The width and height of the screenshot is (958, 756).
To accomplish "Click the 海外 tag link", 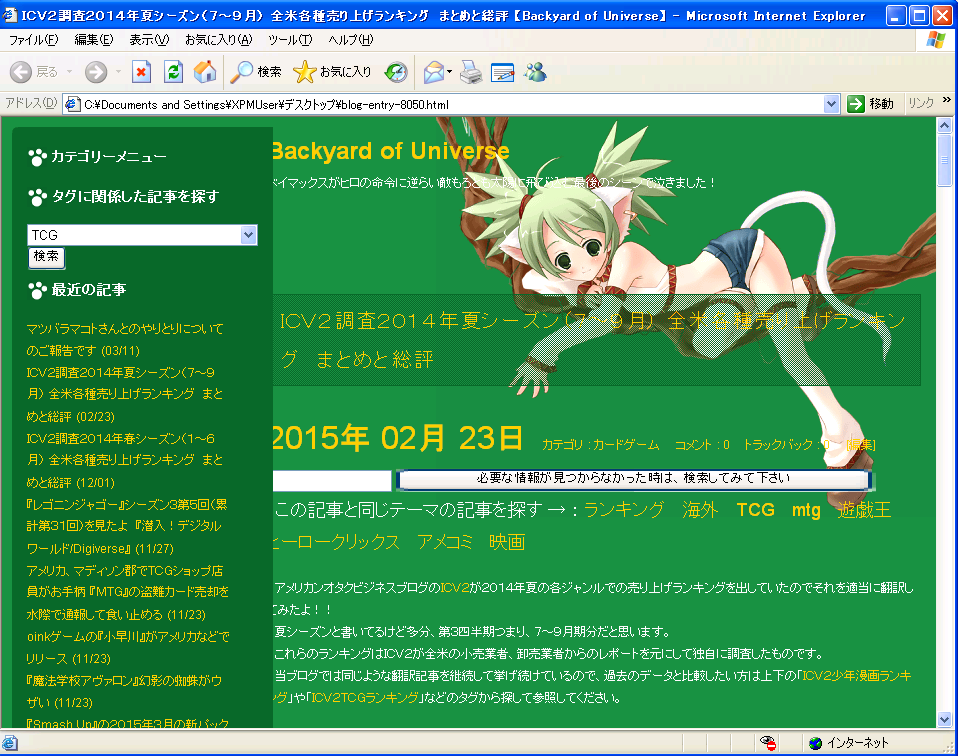I will coord(700,510).
